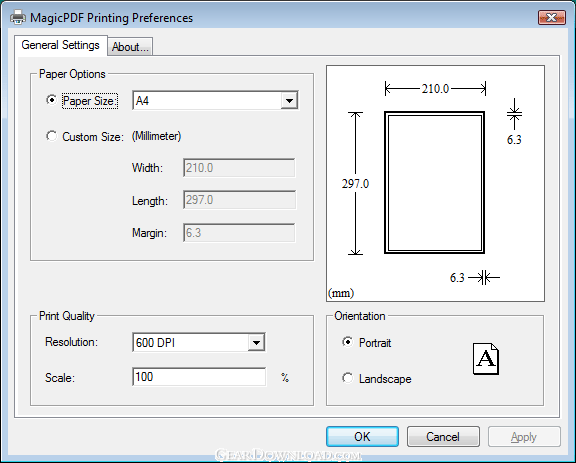Click the Width field showing 210.0
Screen dimensions: 576x463
239,168
